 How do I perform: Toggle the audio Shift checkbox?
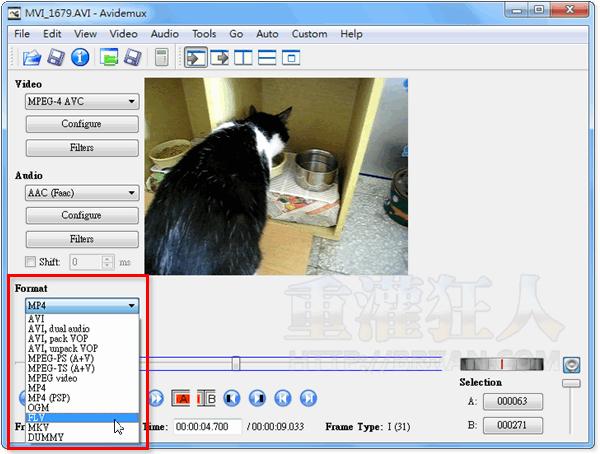30,262
